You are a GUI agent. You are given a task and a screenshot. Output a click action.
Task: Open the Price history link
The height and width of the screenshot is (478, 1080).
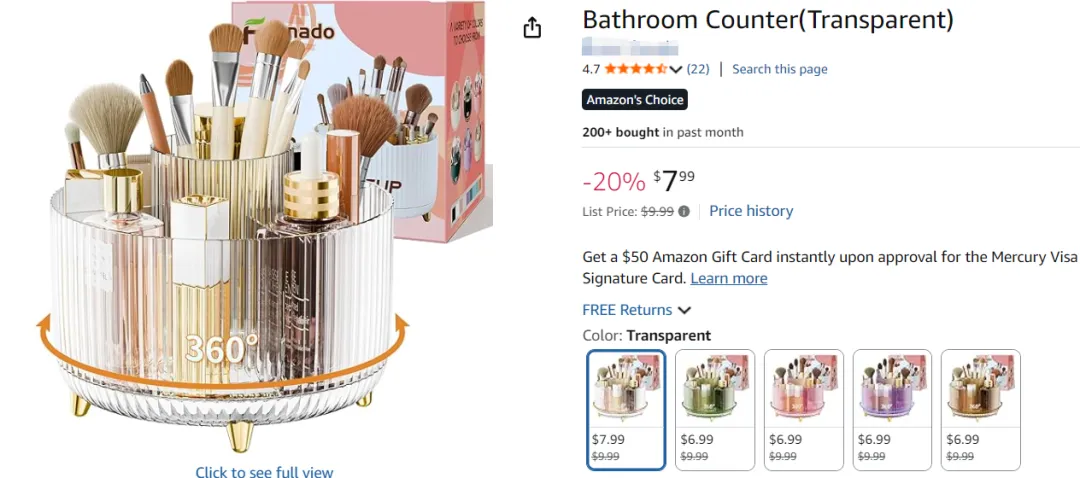pos(750,211)
